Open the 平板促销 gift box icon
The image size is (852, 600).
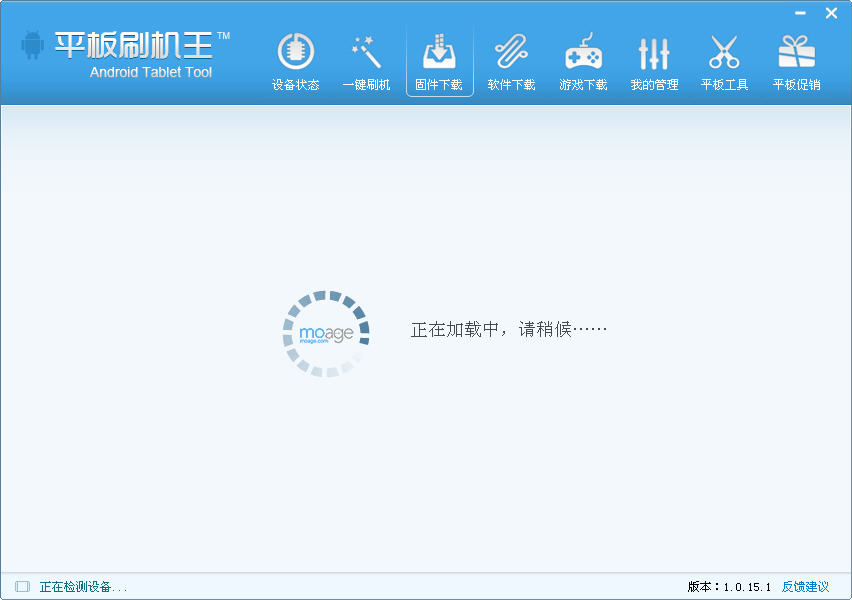(796, 51)
